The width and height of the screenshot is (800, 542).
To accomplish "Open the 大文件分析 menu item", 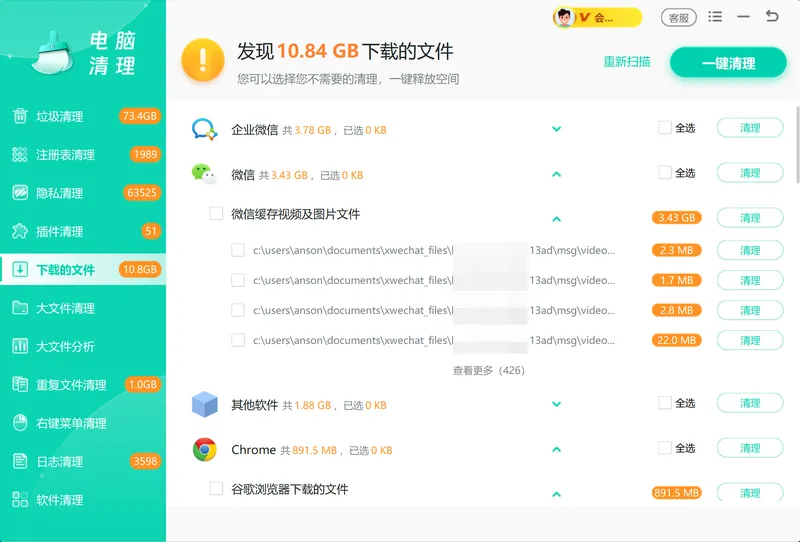I will click(x=83, y=346).
